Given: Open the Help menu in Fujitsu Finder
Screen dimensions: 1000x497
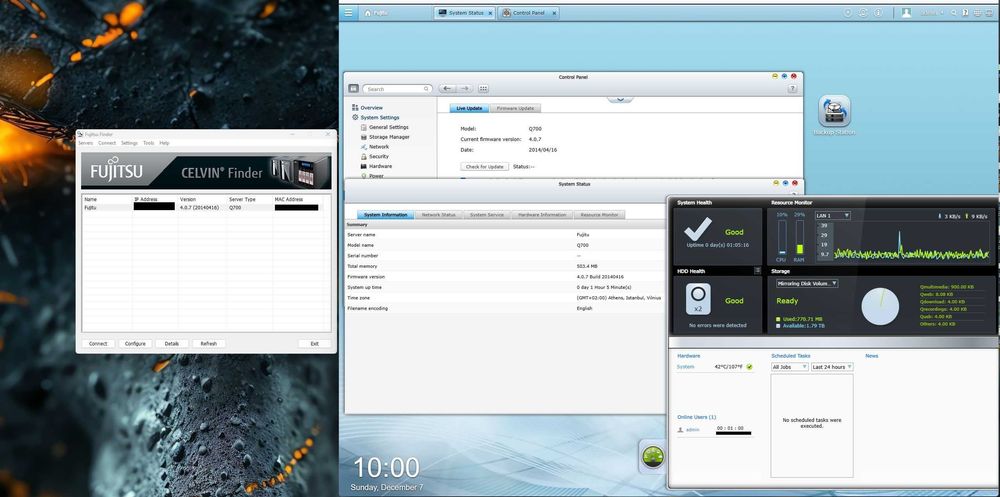Looking at the screenshot, I should pos(165,143).
